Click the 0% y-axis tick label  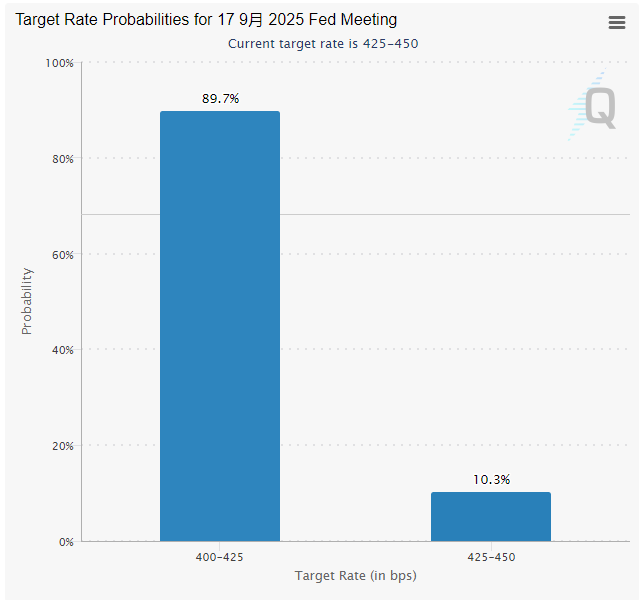tap(65, 541)
